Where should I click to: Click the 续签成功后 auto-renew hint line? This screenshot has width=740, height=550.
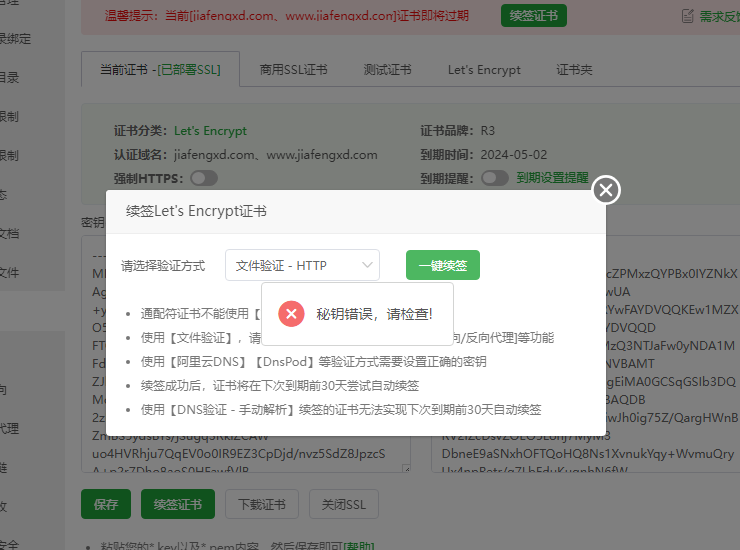click(279, 386)
